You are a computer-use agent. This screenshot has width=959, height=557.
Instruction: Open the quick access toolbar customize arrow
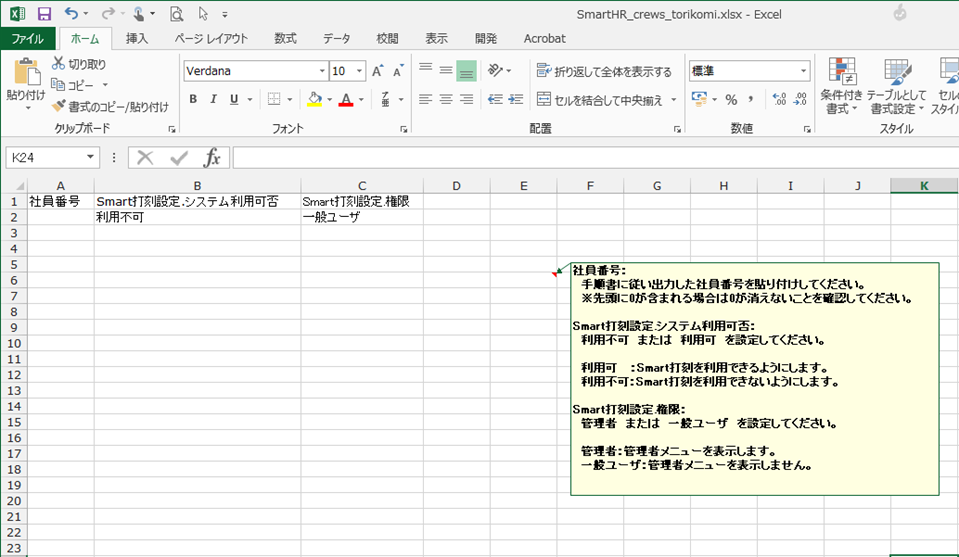224,14
